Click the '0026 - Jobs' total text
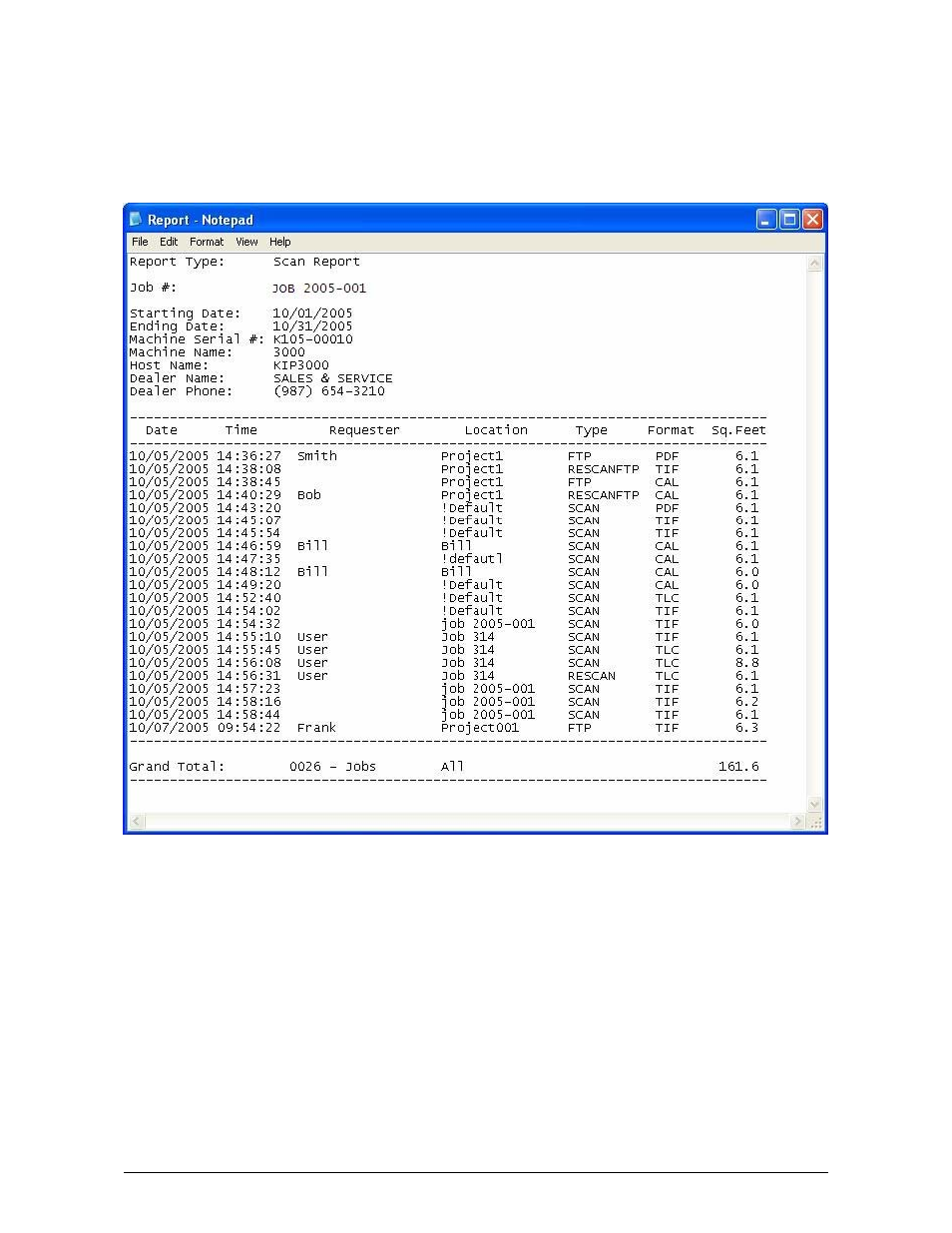The image size is (952, 1233). [332, 767]
